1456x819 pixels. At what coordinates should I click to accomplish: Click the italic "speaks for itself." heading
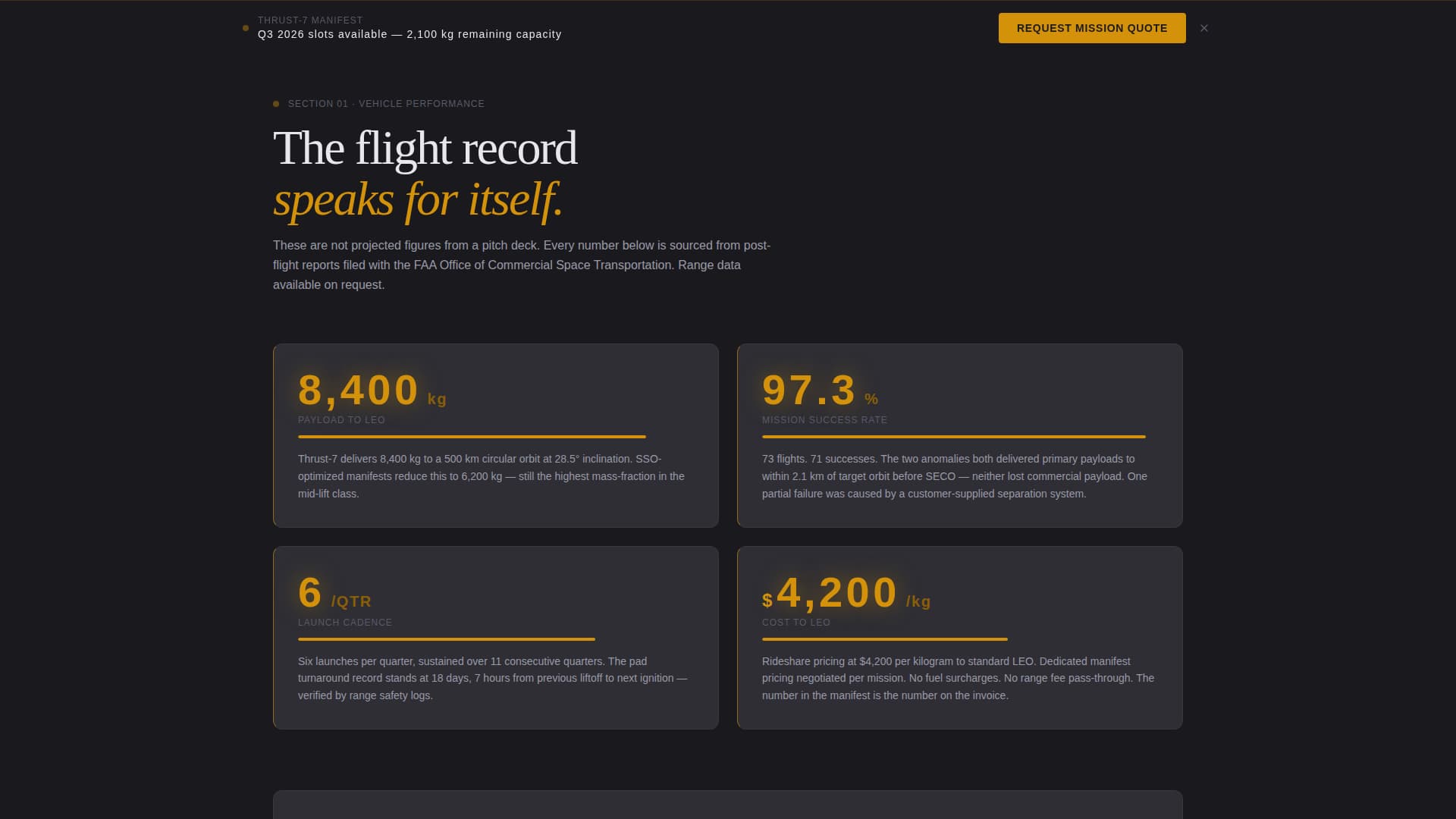click(418, 199)
